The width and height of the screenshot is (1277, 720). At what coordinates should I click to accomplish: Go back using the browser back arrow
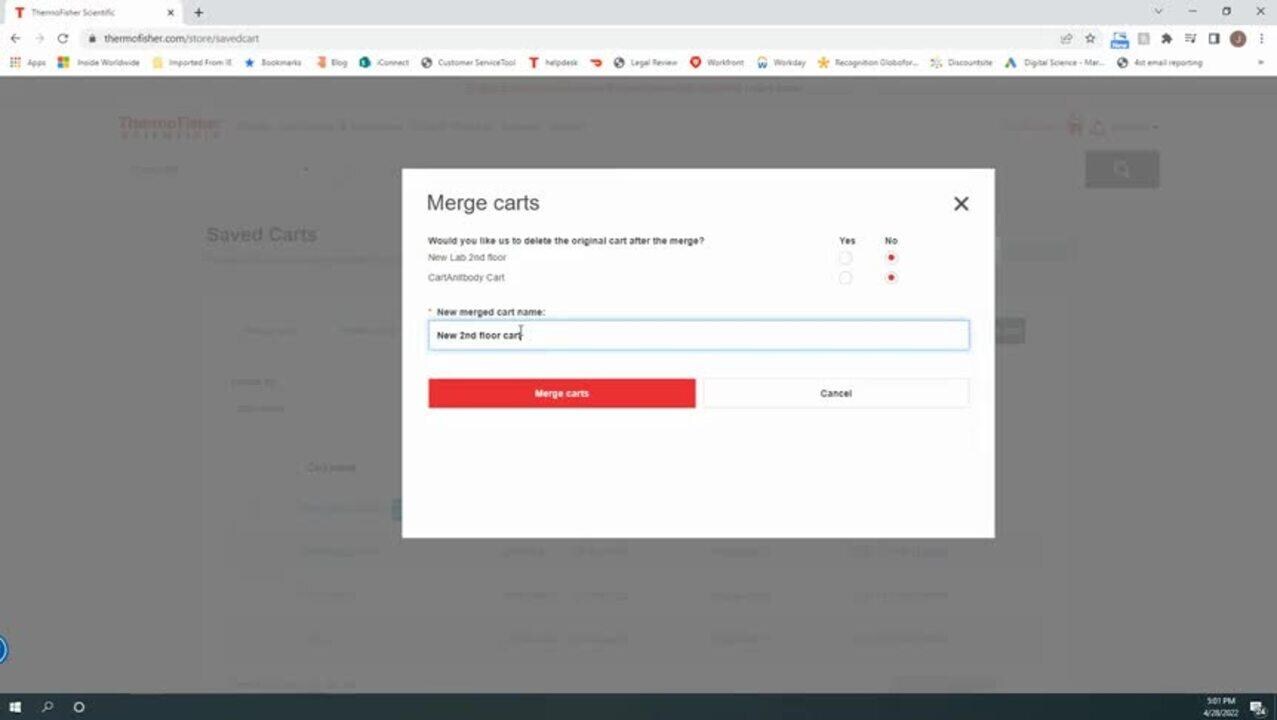click(x=15, y=38)
